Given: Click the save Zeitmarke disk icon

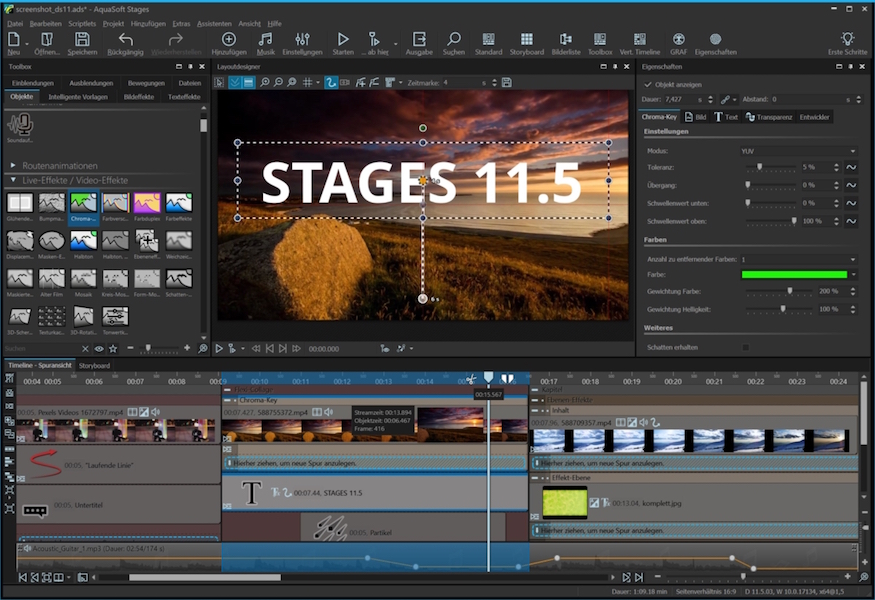Looking at the screenshot, I should pyautogui.click(x=507, y=83).
